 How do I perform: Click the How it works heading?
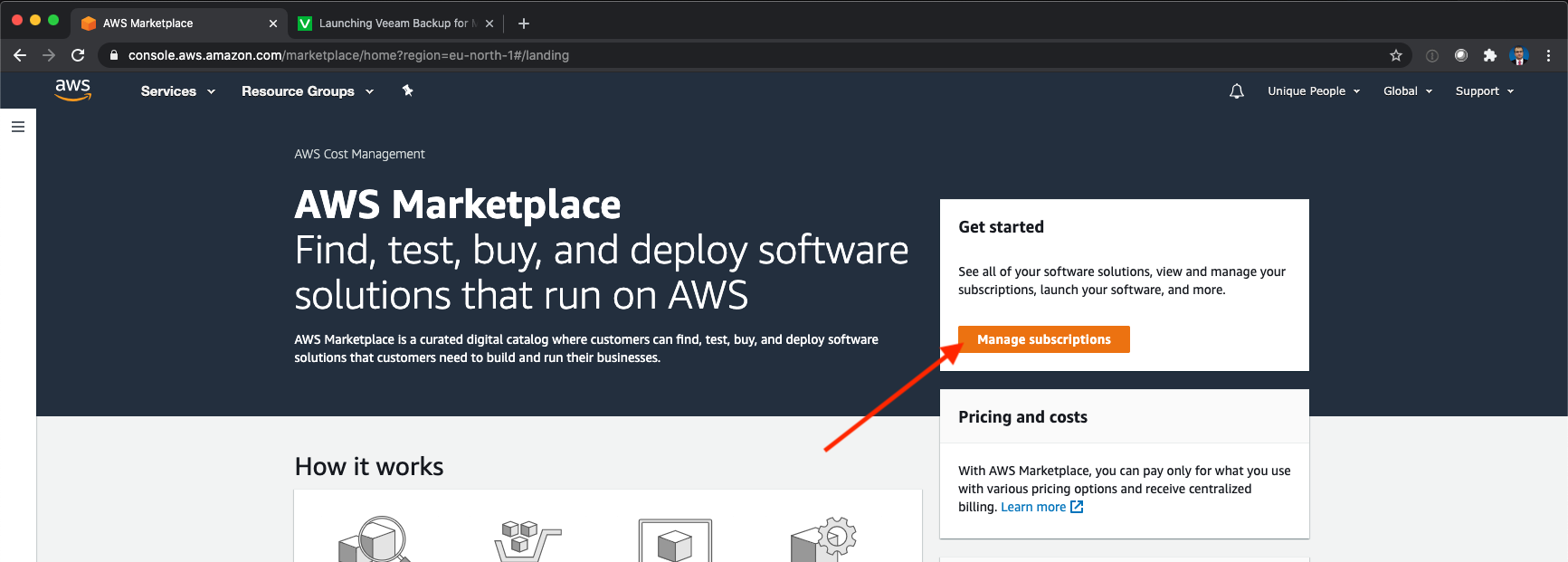point(369,466)
